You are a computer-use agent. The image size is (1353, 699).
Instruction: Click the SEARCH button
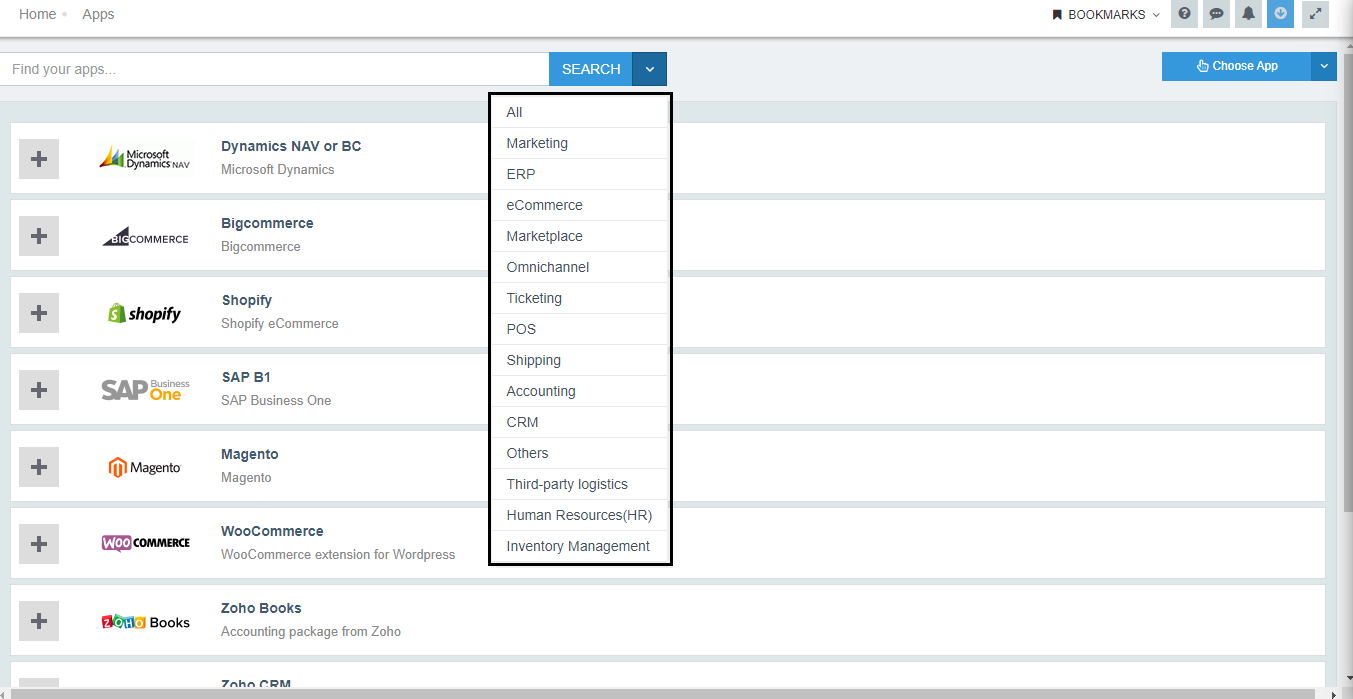[590, 68]
